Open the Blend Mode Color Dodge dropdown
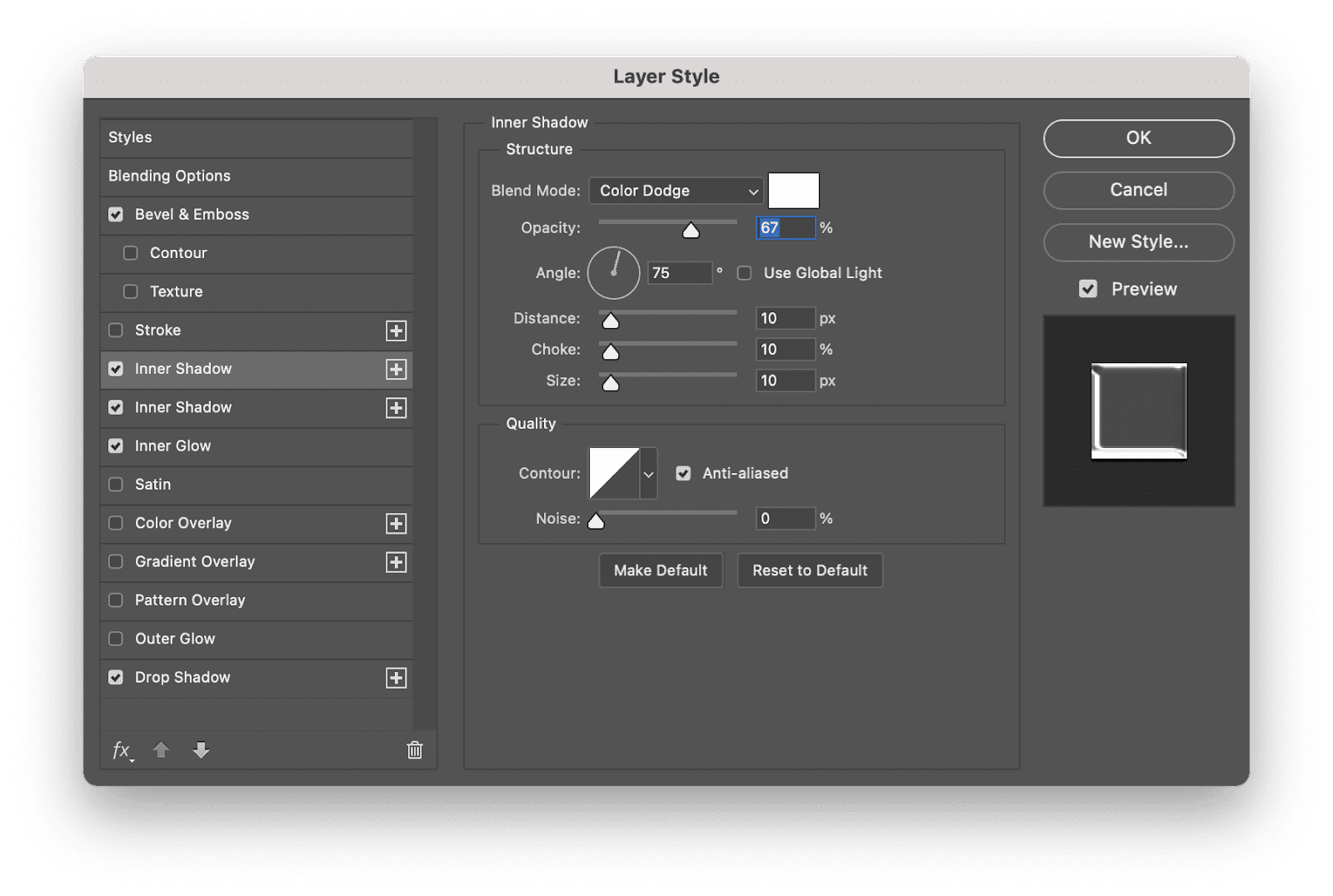This screenshot has height=896, width=1333. [676, 191]
